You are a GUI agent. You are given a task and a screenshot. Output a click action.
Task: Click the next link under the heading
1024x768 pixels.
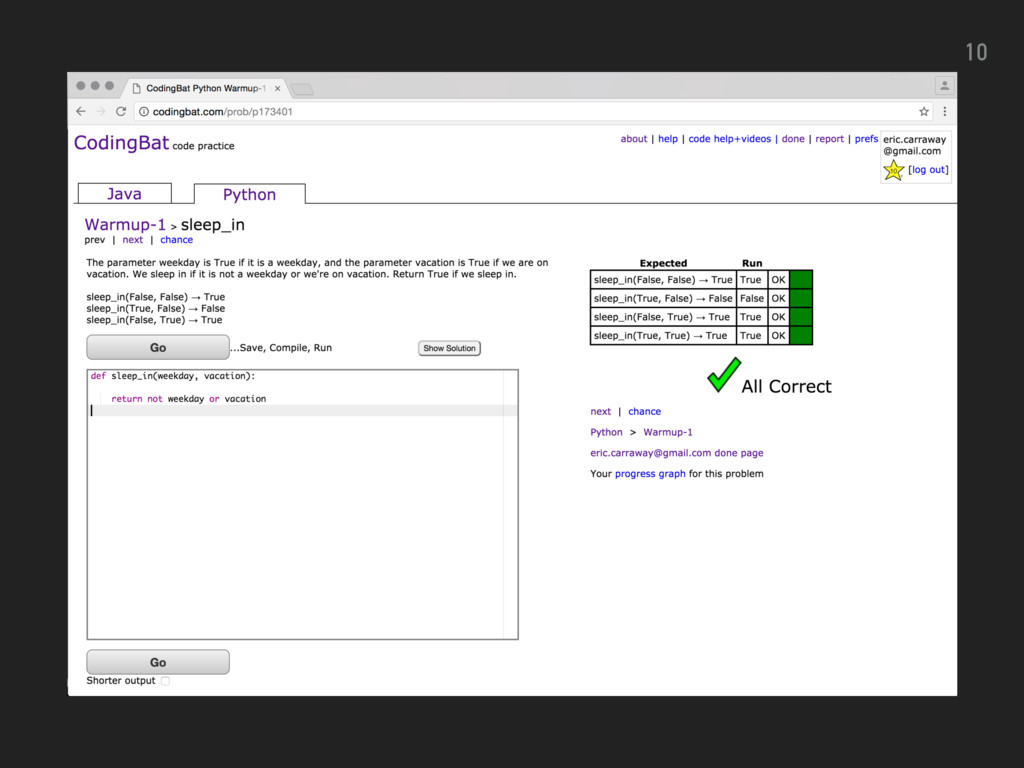coord(133,240)
